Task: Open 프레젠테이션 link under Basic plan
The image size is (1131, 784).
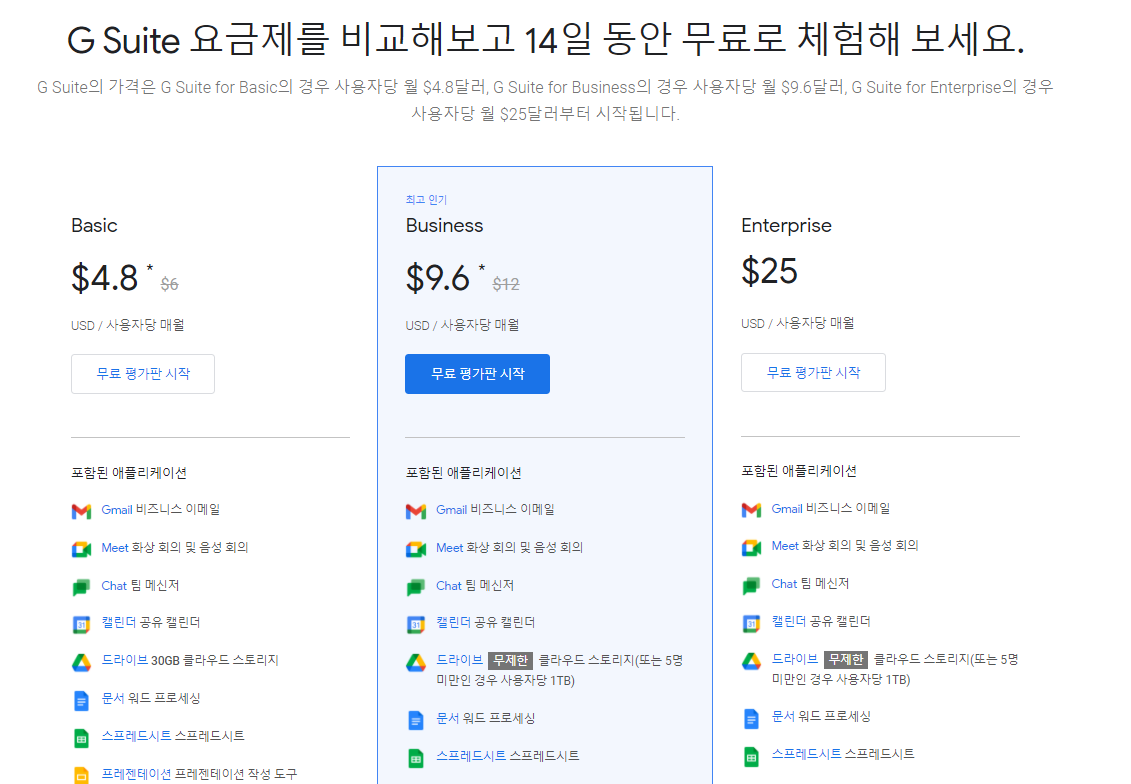Action: click(136, 774)
